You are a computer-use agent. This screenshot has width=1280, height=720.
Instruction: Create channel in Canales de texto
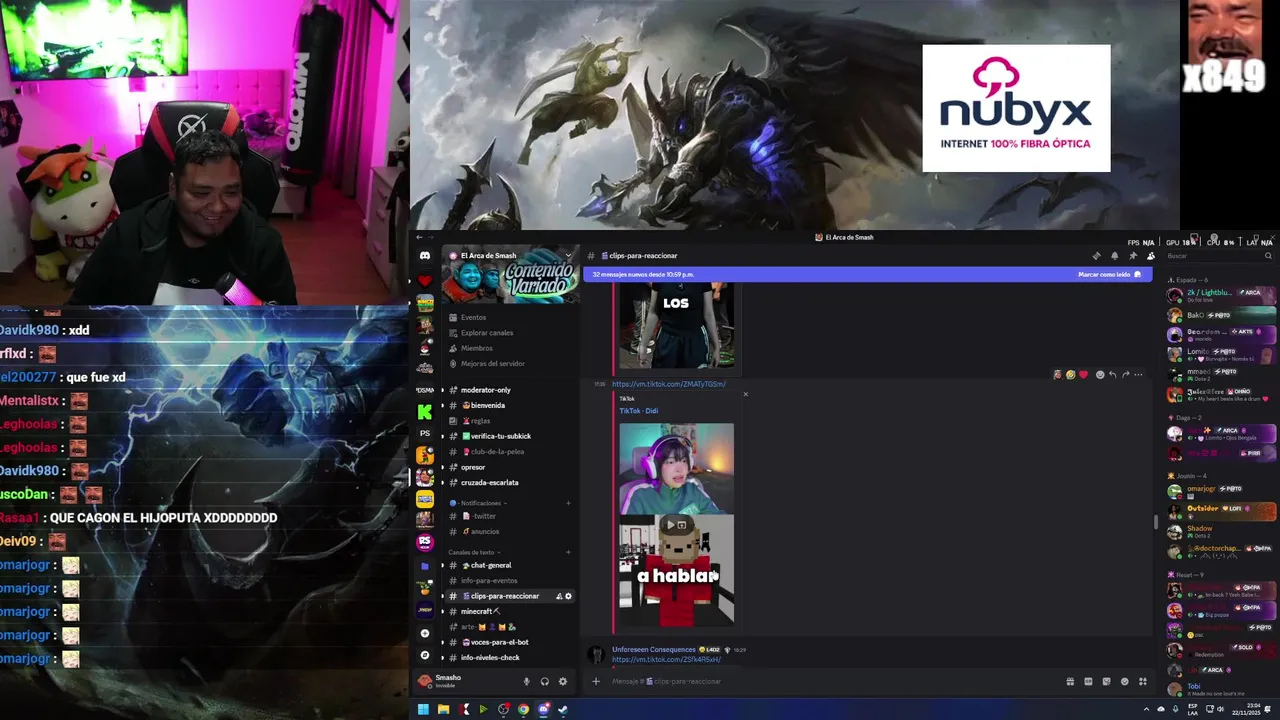568,552
